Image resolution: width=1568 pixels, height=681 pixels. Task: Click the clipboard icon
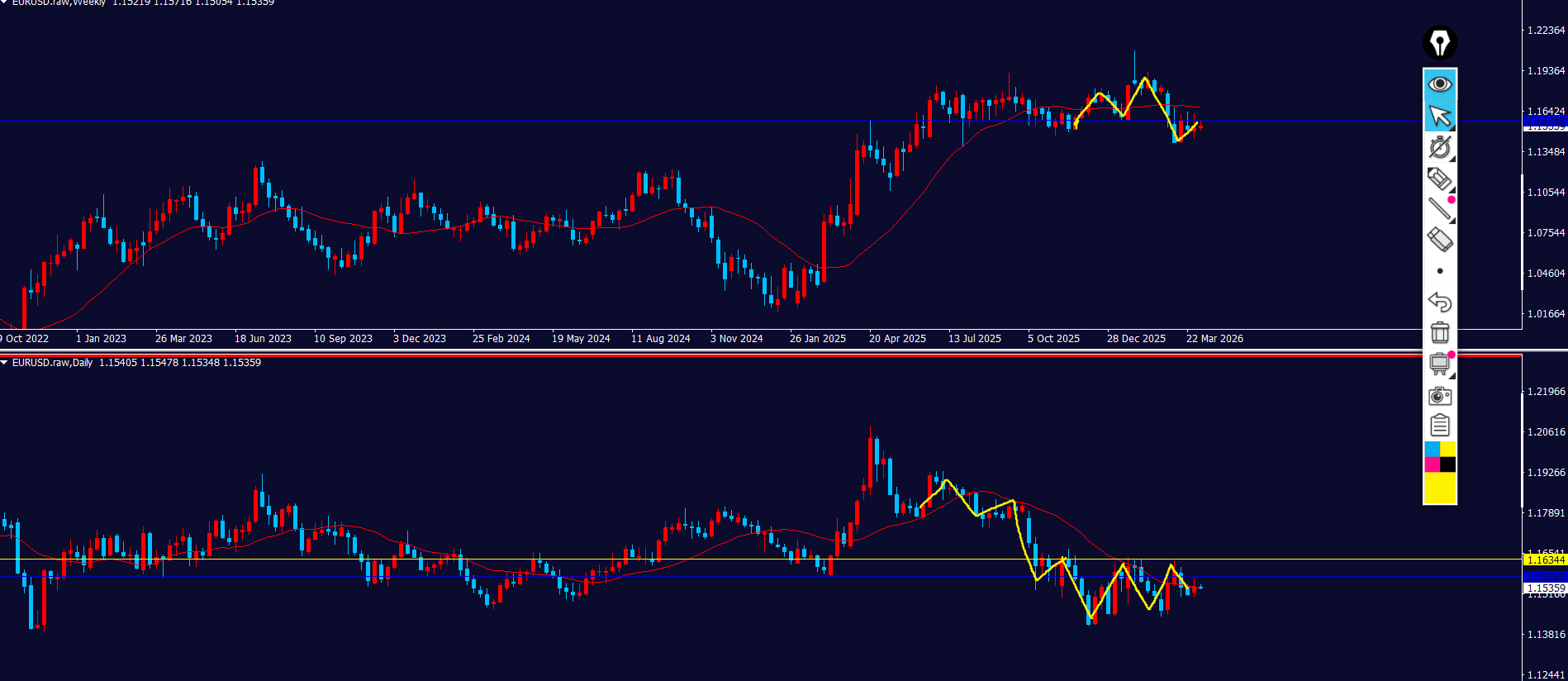(x=1439, y=426)
